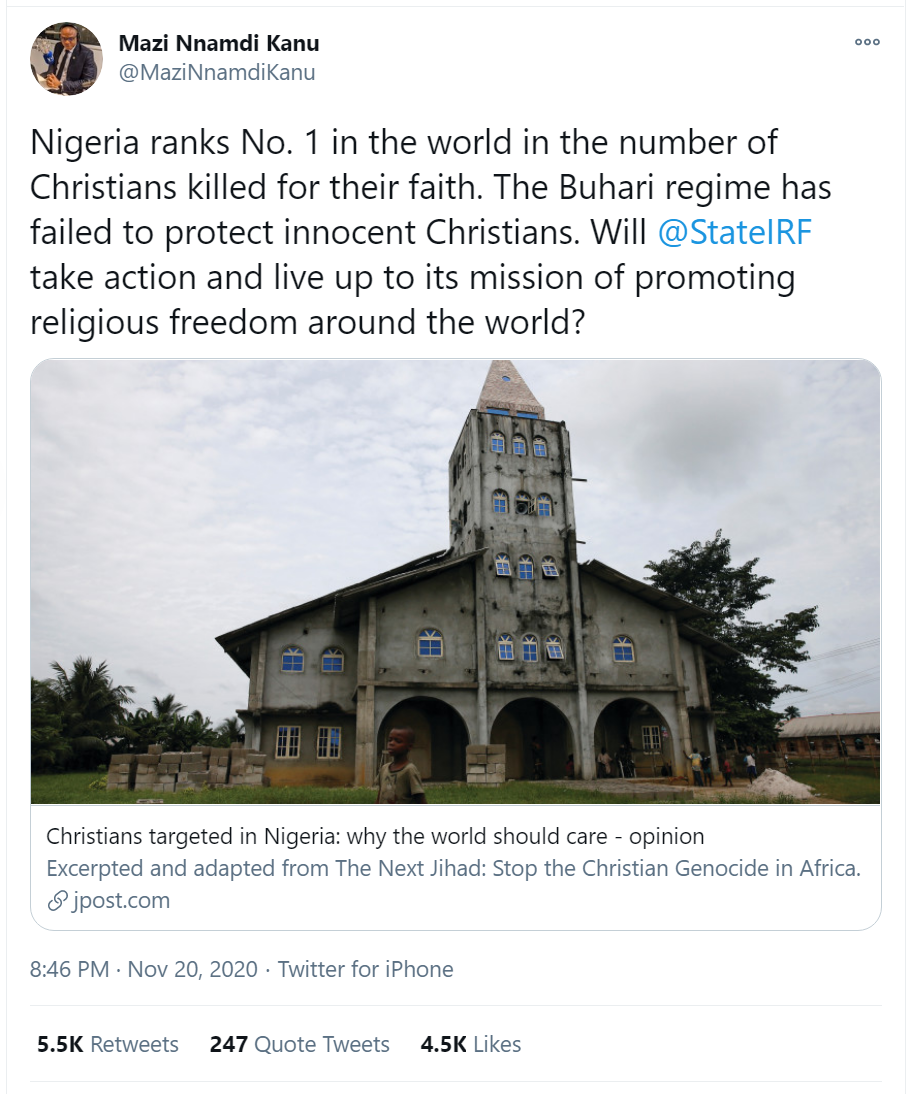The image size is (922, 1094).
Task: Click the "Christians targeted in Nigeria" headline
Action: 375,836
